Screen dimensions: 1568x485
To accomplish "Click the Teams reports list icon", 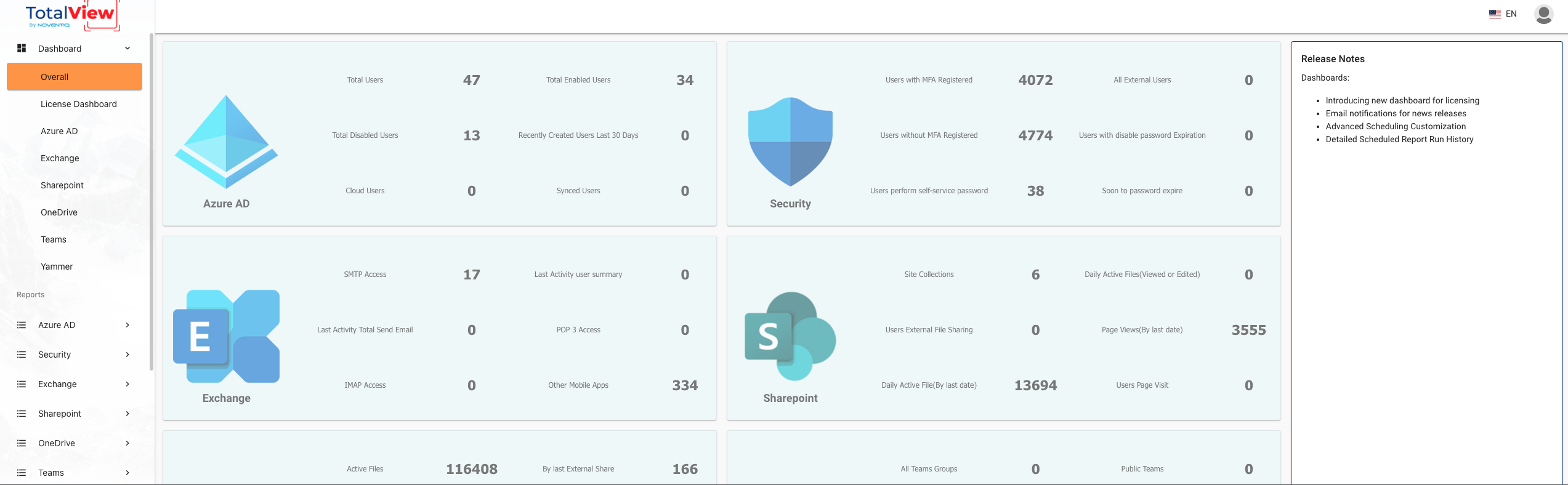I will (22, 473).
